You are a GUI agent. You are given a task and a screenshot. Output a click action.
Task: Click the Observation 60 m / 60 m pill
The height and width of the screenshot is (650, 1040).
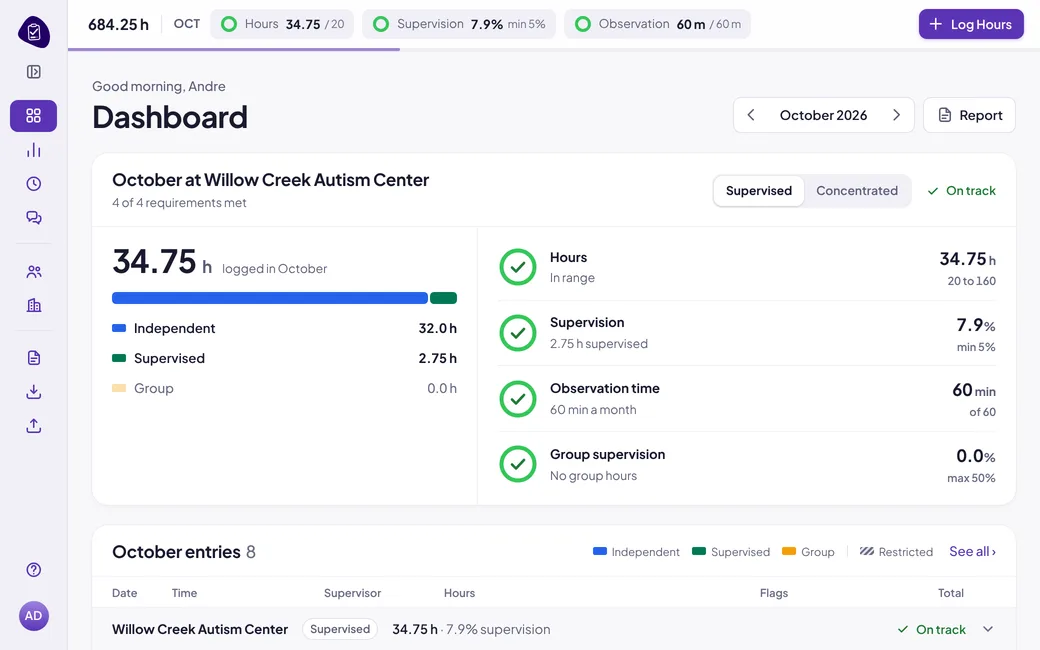[x=657, y=25]
